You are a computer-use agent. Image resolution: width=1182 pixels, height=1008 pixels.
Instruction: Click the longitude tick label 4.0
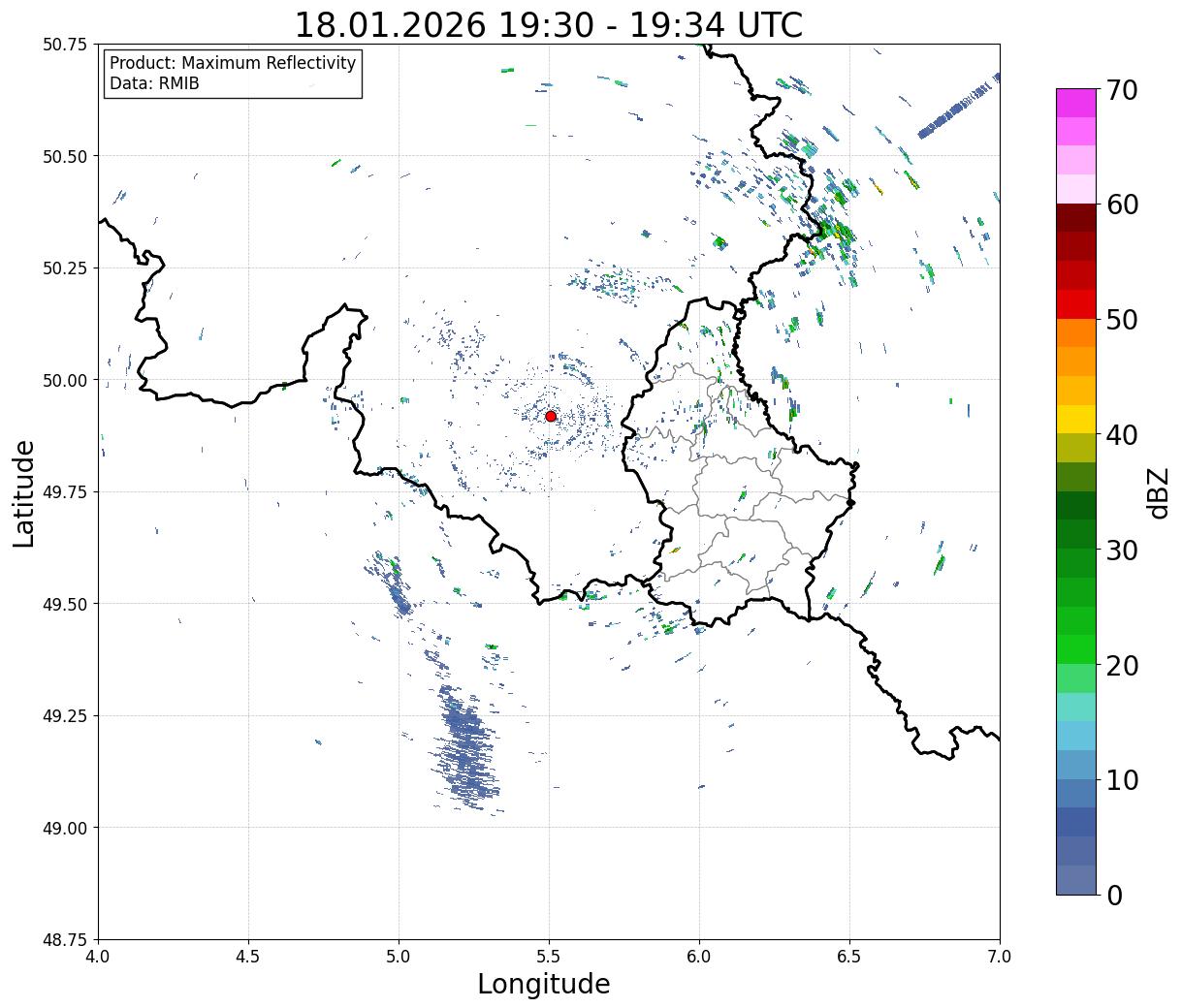[98, 957]
